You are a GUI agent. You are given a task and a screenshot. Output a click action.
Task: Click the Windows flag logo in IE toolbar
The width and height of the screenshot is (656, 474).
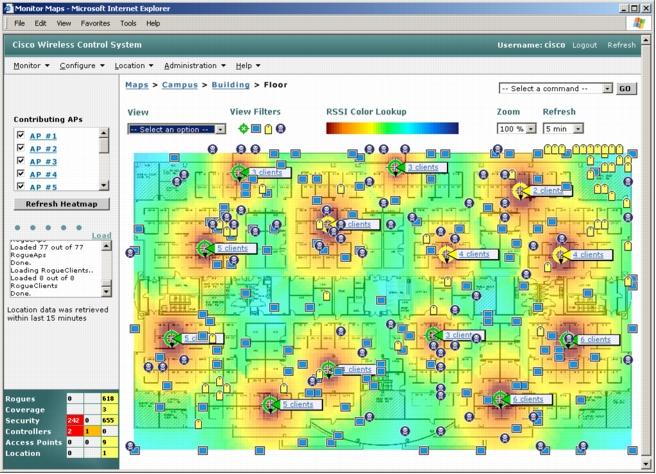coord(639,23)
